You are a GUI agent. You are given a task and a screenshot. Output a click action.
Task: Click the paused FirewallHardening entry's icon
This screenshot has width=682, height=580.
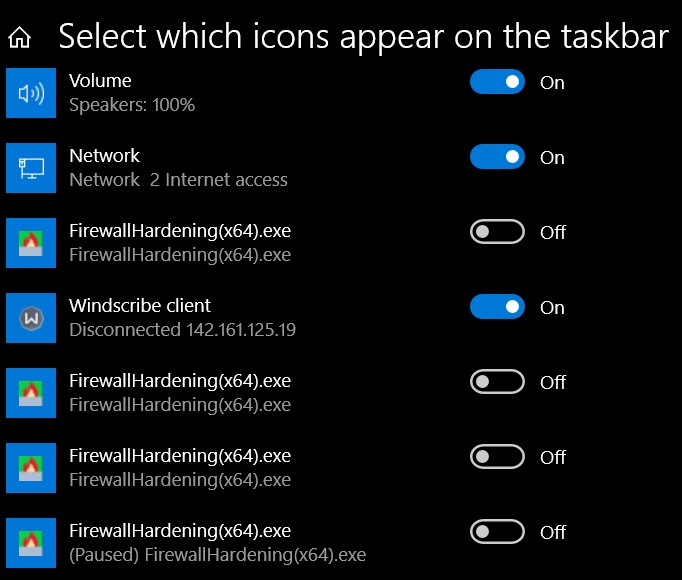point(31,543)
